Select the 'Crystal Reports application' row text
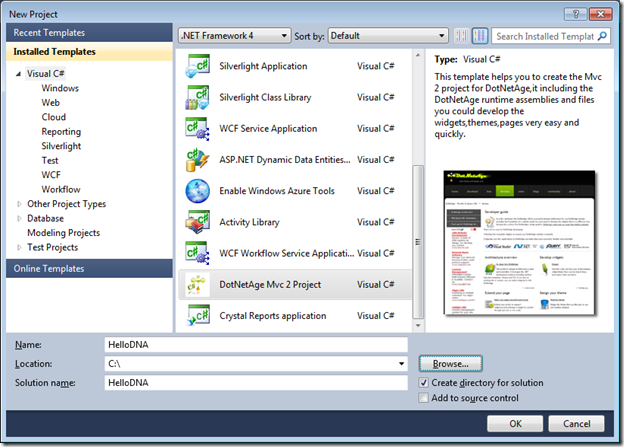This screenshot has height=447, width=624. (273, 316)
